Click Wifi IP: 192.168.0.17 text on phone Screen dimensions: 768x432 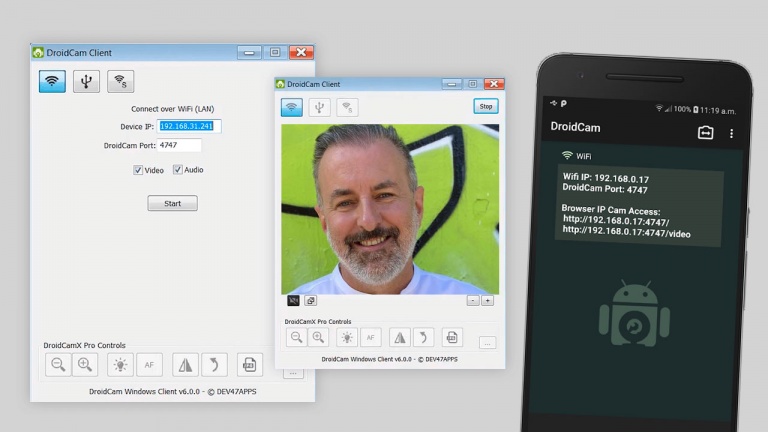click(606, 178)
